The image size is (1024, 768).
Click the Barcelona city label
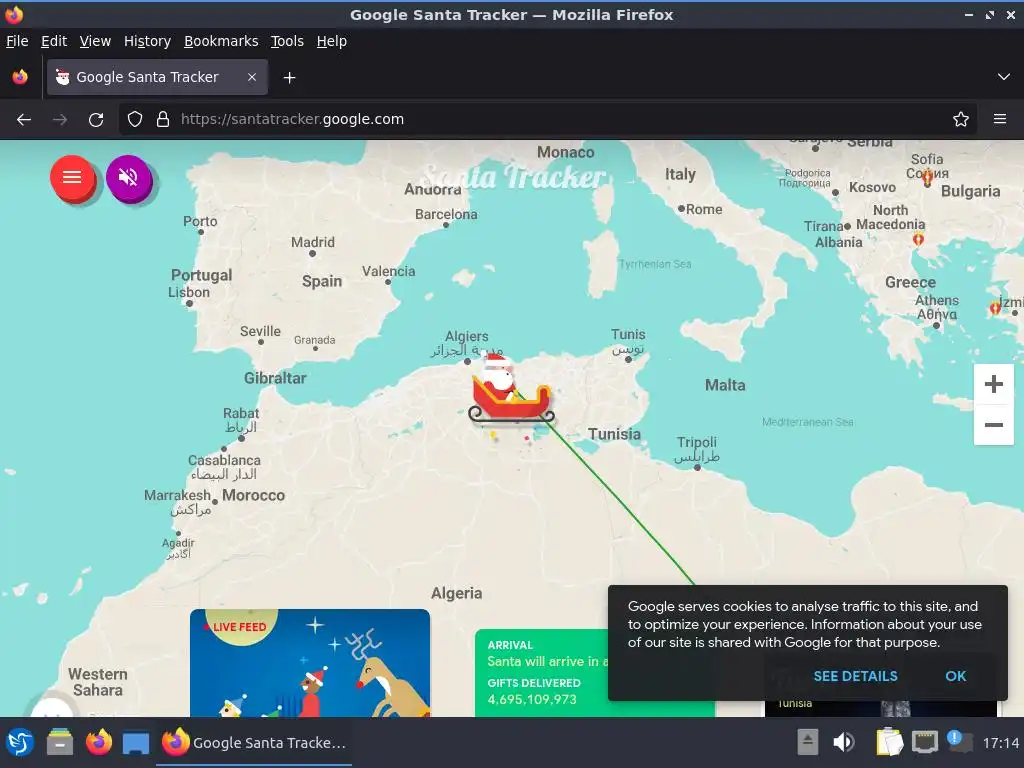(x=446, y=214)
